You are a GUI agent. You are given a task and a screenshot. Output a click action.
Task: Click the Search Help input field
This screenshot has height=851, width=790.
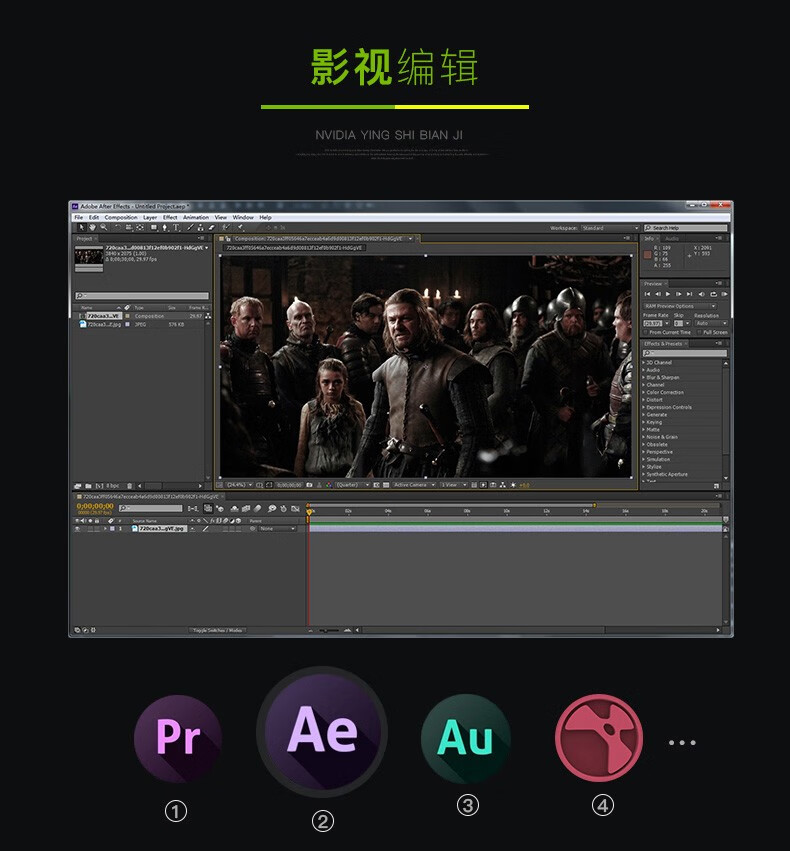(686, 228)
